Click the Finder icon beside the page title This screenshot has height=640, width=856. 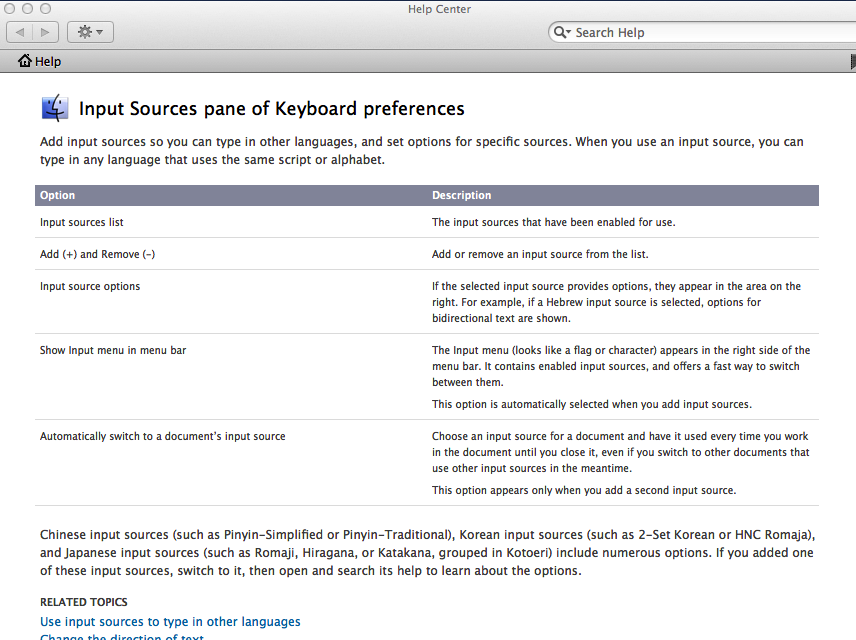pos(55,108)
